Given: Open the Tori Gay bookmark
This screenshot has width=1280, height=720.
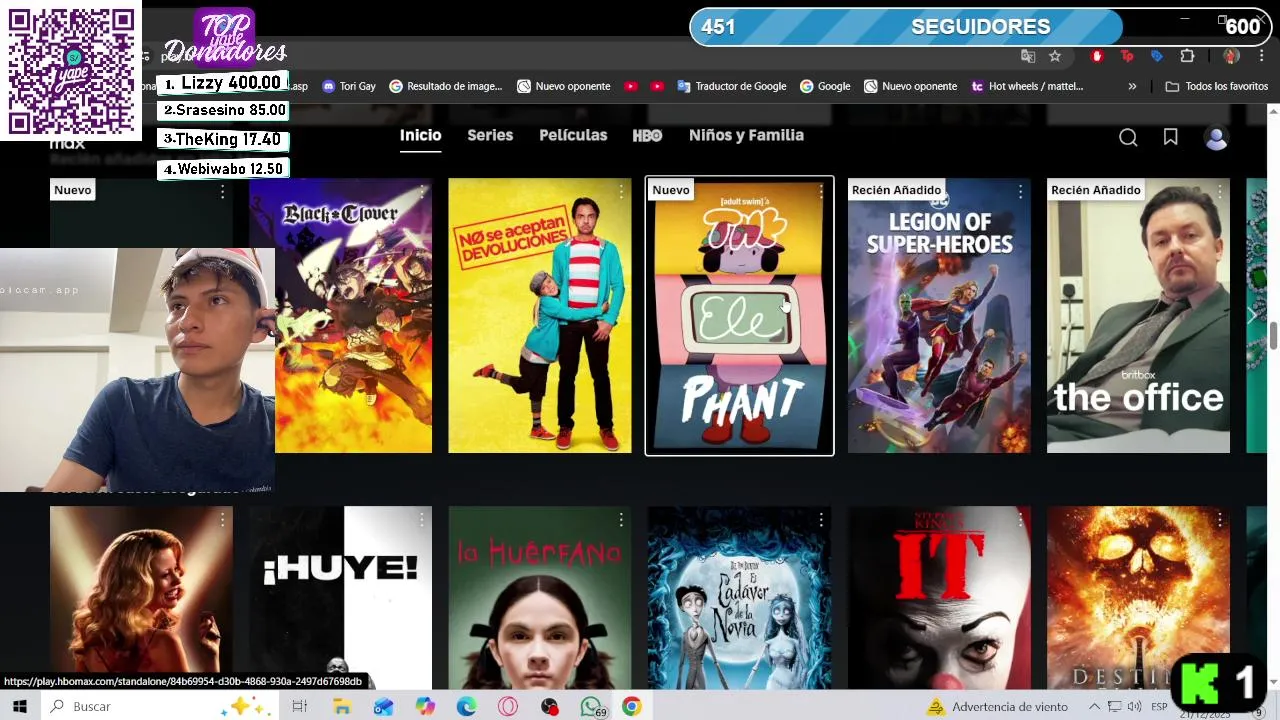Looking at the screenshot, I should tap(349, 86).
